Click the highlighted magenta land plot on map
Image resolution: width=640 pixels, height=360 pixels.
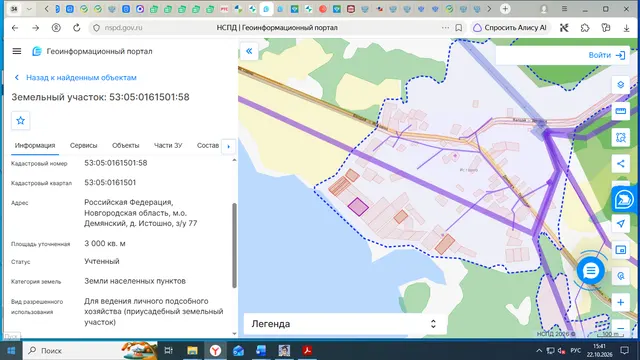[x=358, y=206]
